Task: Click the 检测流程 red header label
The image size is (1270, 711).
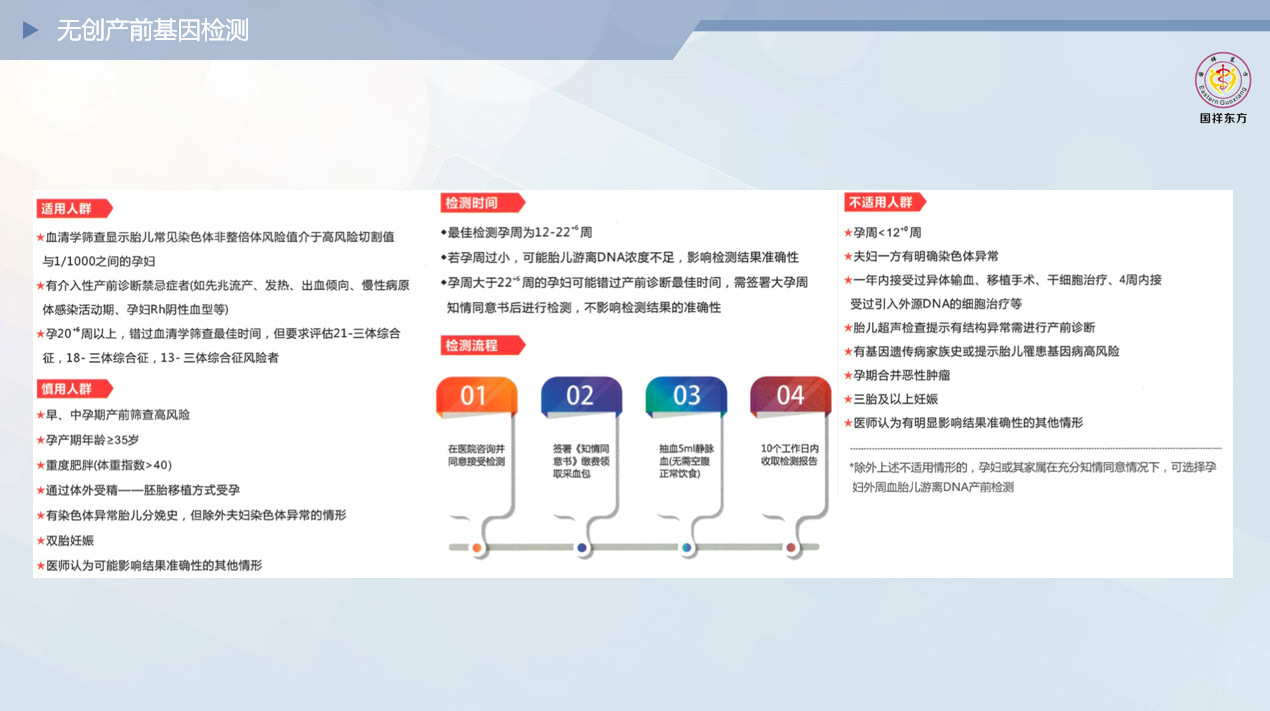Action: click(x=481, y=345)
